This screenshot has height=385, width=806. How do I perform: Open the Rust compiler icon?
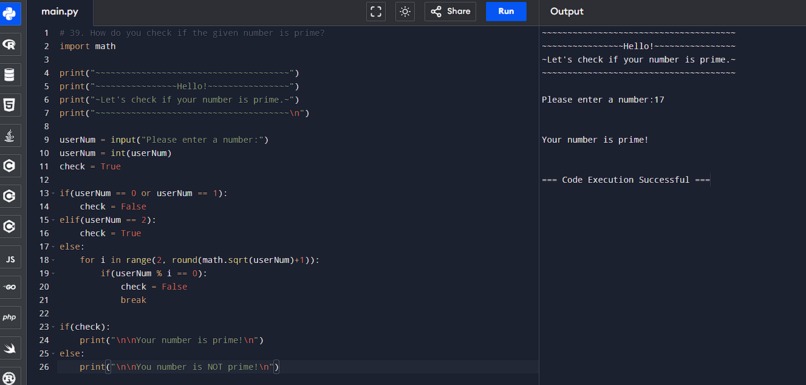(10, 377)
